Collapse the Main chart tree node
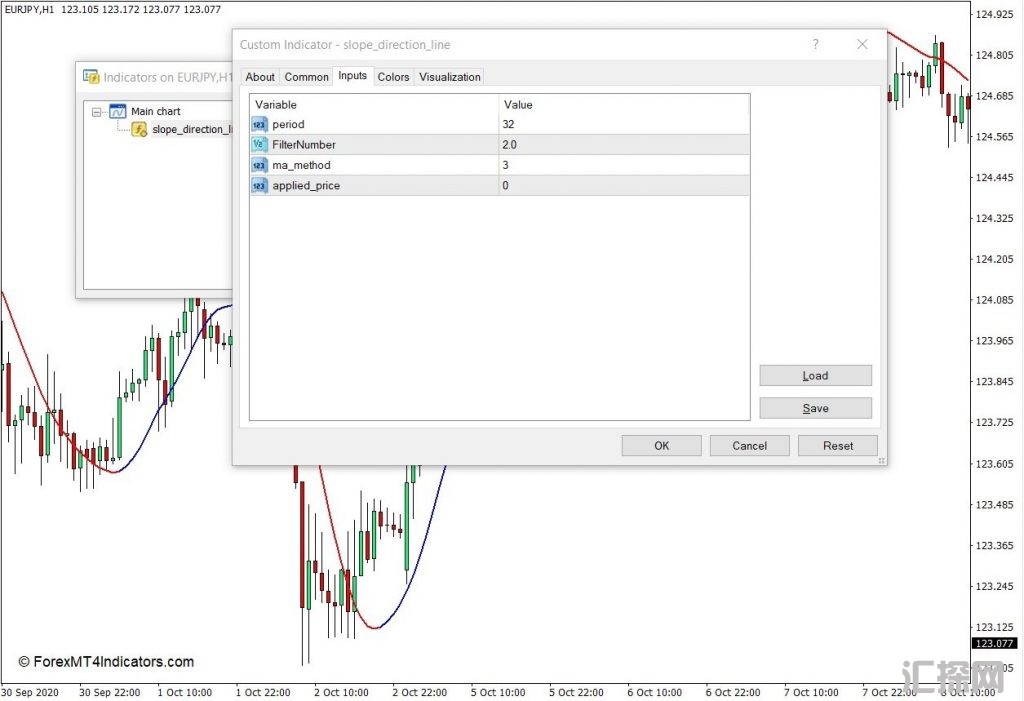 [97, 112]
